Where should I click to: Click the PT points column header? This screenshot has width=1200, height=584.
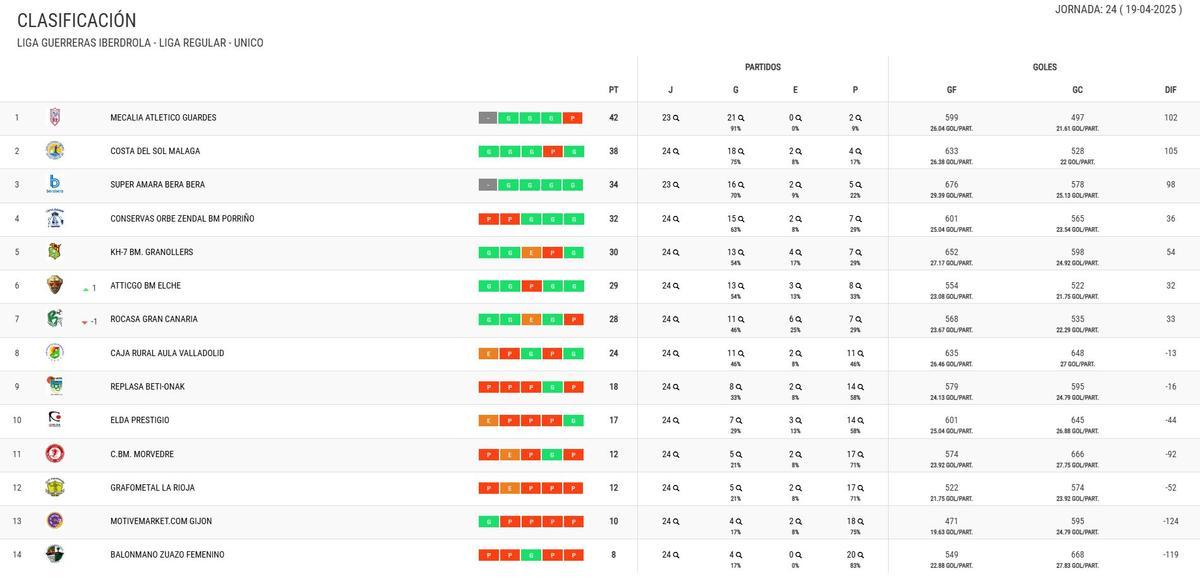(x=613, y=90)
